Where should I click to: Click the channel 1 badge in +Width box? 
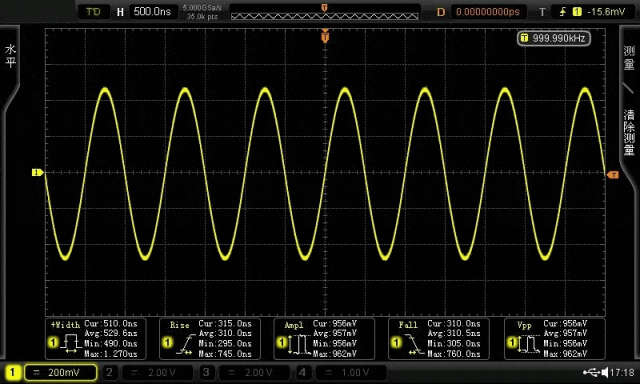[53, 342]
